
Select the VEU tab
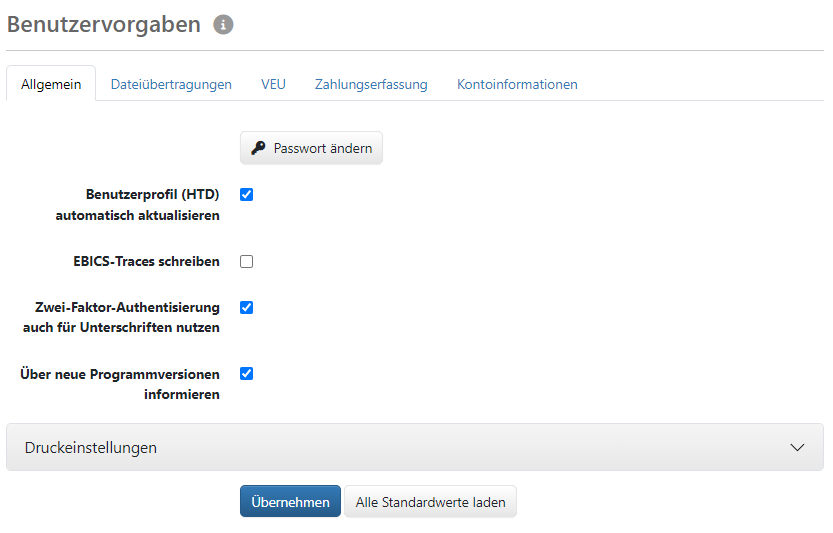pyautogui.click(x=273, y=84)
